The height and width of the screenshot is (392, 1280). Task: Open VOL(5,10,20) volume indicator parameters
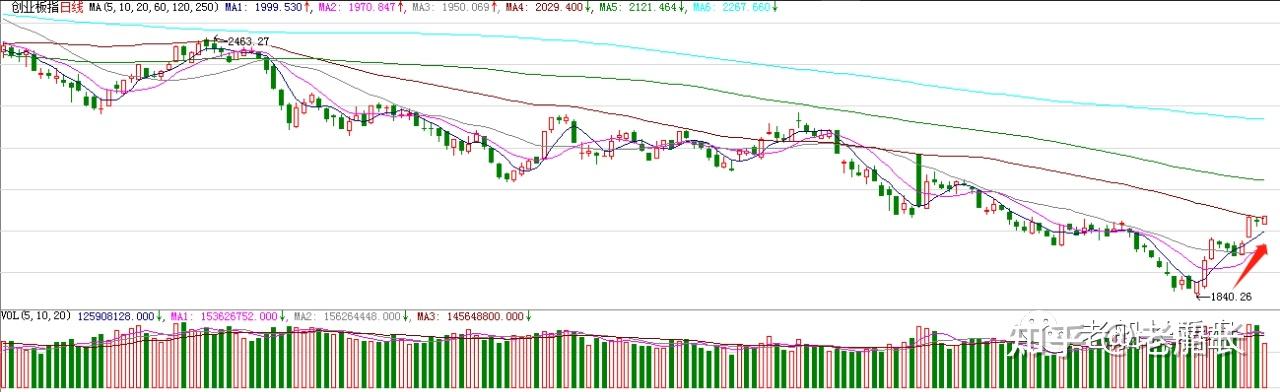(x=35, y=316)
